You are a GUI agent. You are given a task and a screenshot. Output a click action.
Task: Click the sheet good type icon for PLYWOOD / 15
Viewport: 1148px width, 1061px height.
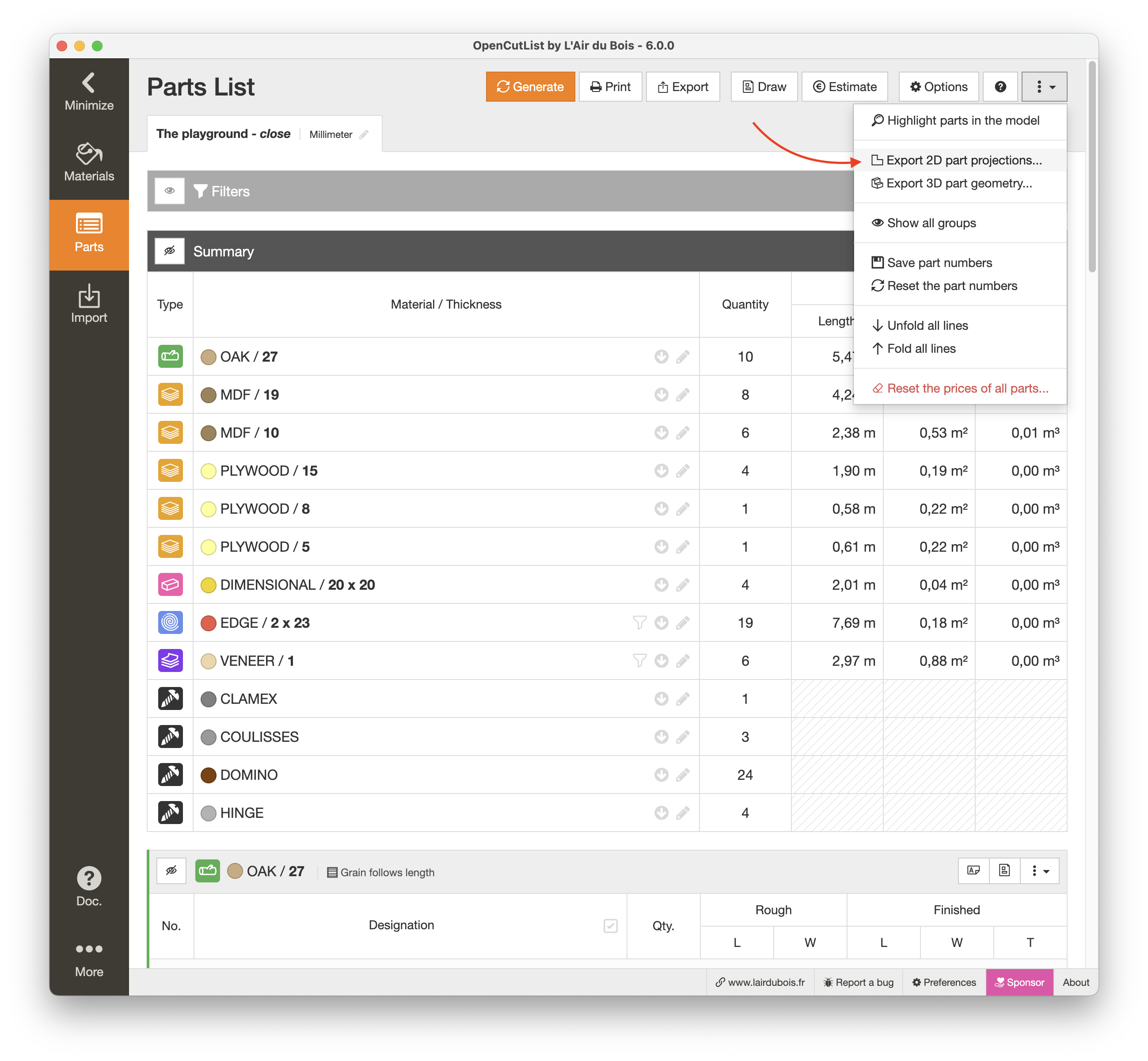coord(171,470)
